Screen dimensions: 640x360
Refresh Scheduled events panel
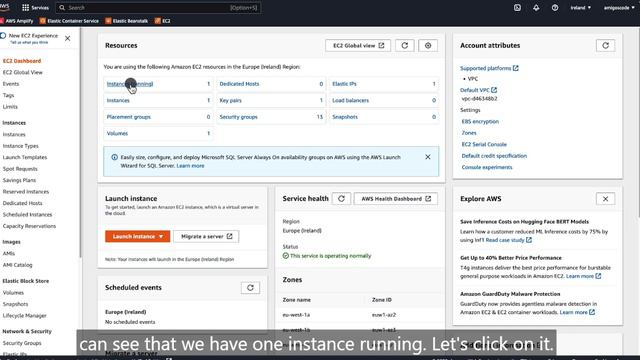point(250,287)
